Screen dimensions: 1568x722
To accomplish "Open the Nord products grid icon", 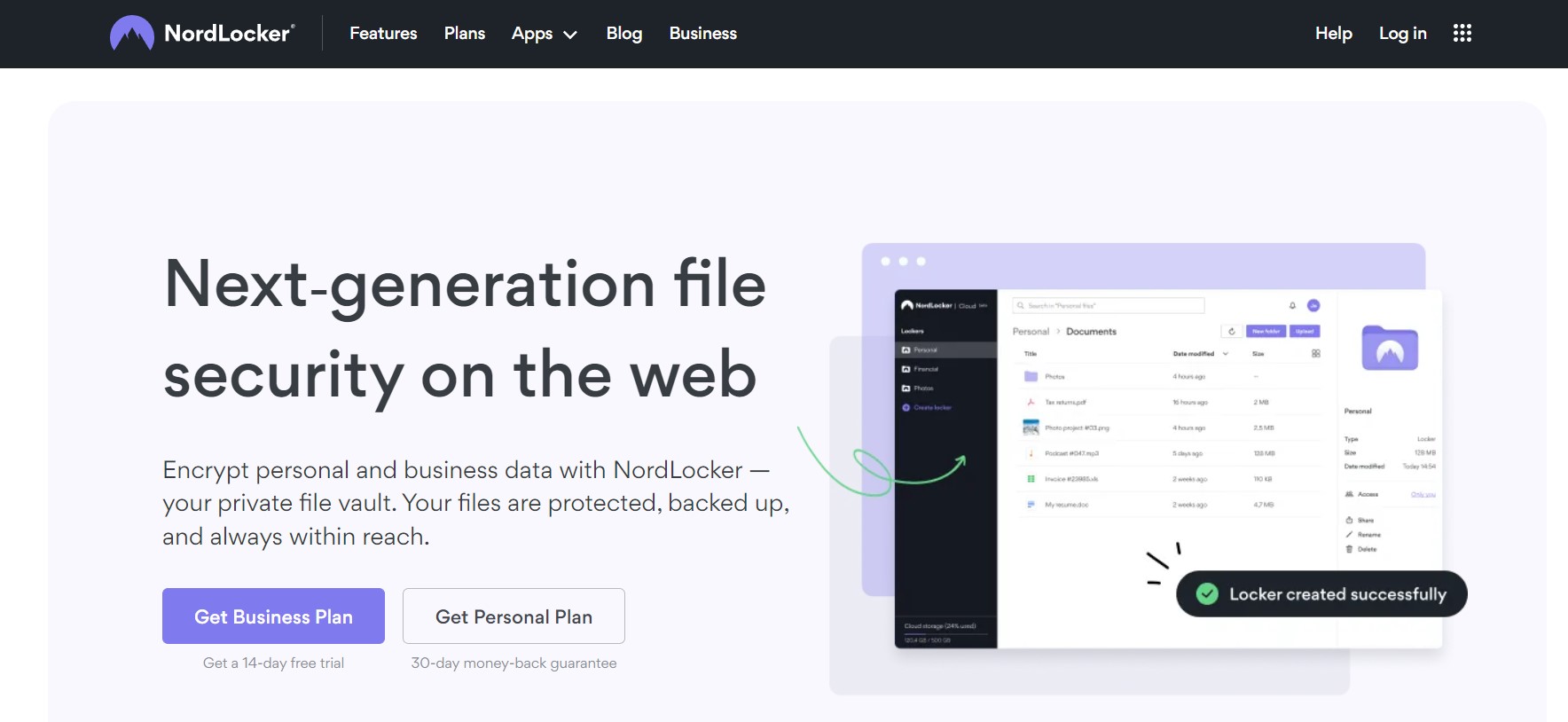I will (1462, 34).
